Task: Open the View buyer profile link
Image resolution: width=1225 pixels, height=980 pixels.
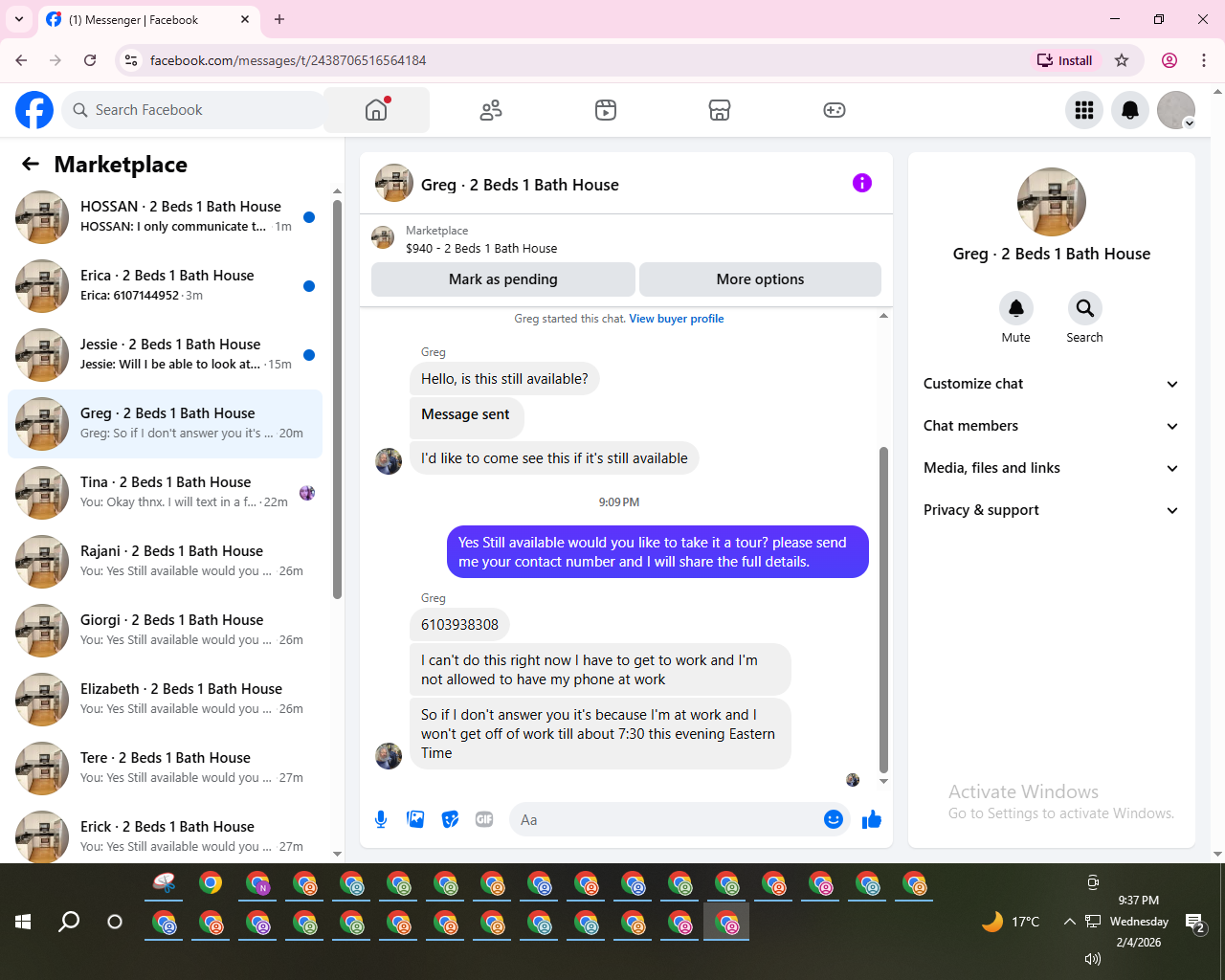Action: tap(677, 319)
